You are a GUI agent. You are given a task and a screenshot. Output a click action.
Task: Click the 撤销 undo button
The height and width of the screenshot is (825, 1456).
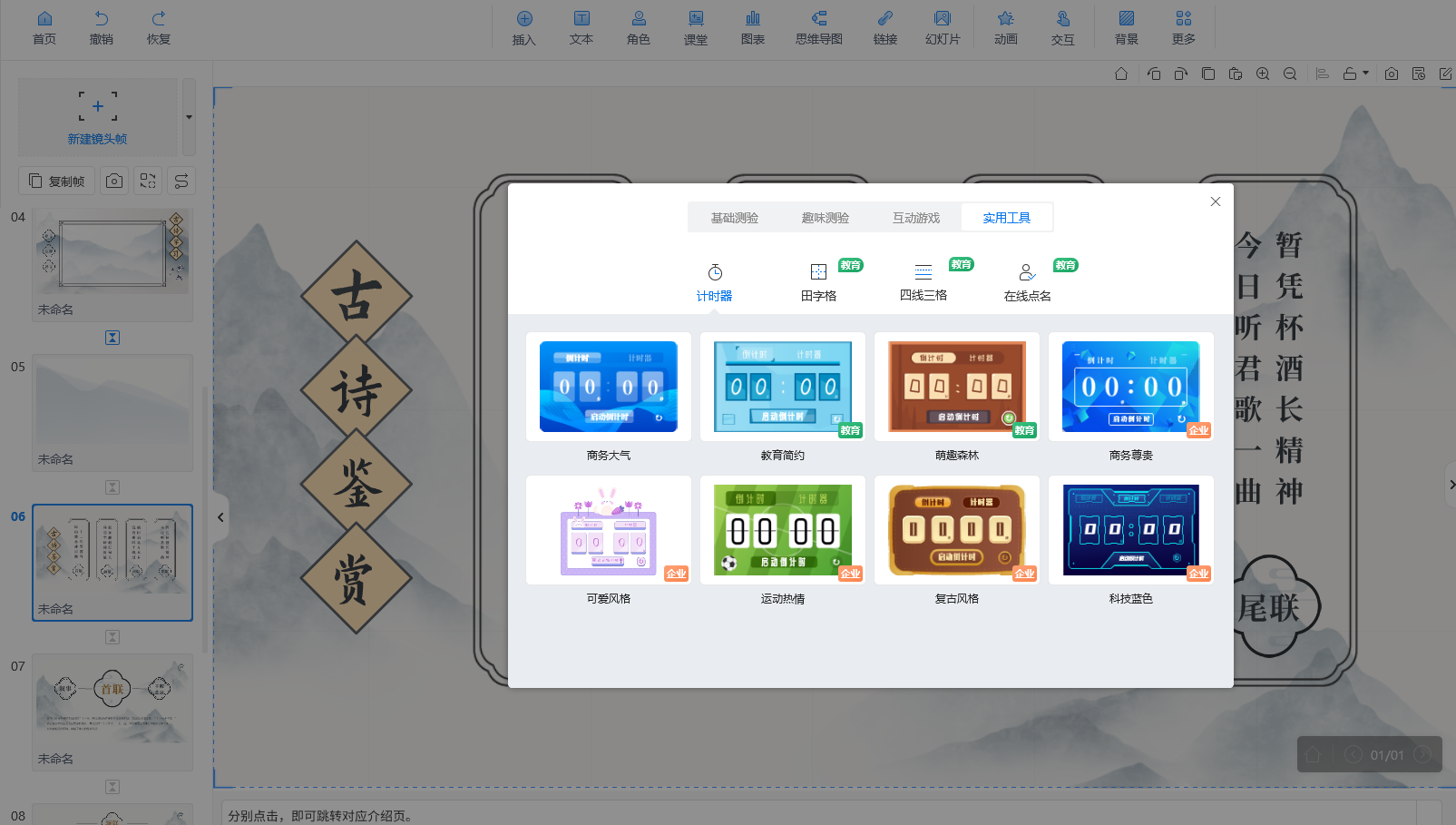point(102,28)
